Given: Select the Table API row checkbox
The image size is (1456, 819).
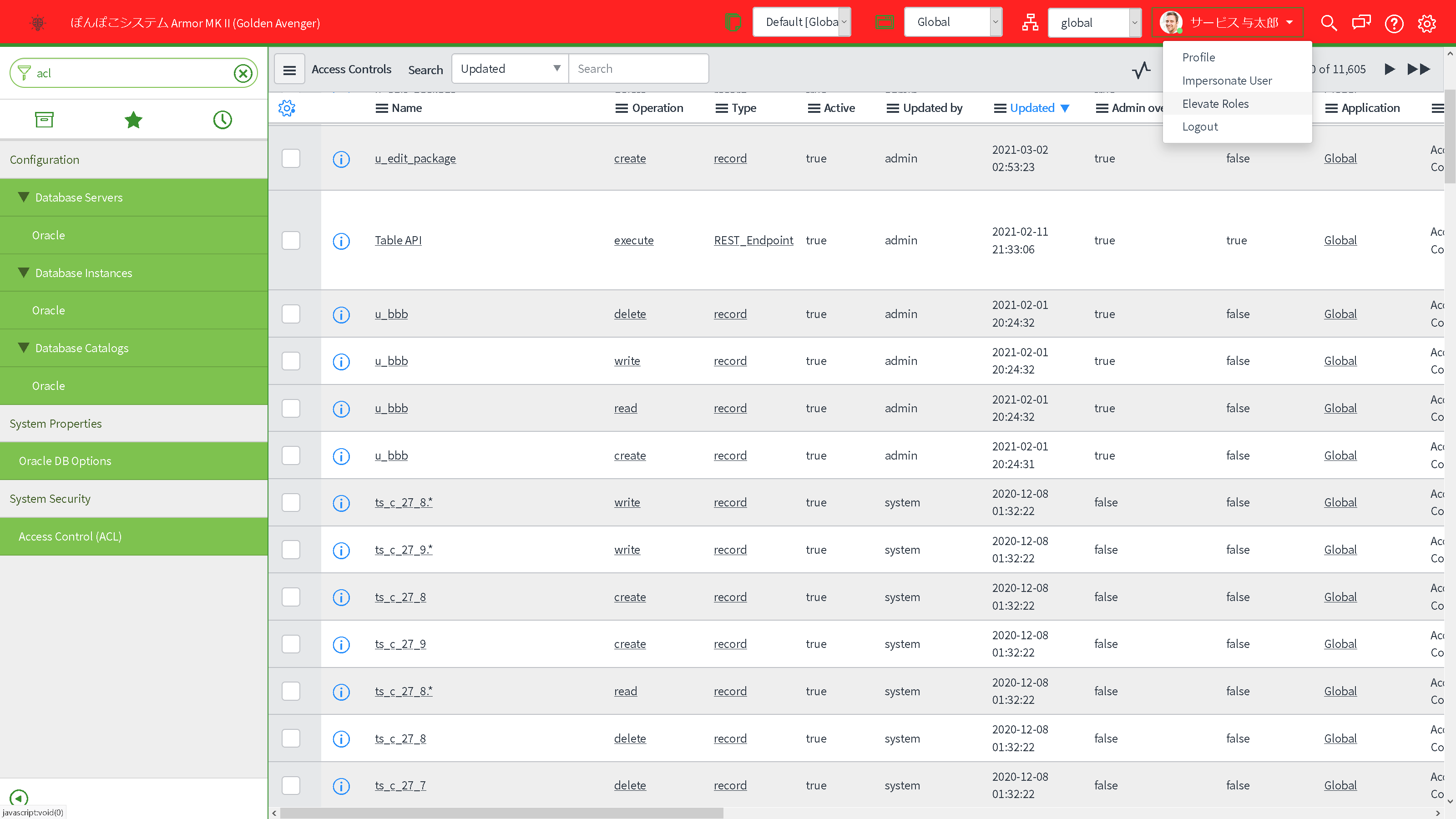Looking at the screenshot, I should click(x=291, y=241).
